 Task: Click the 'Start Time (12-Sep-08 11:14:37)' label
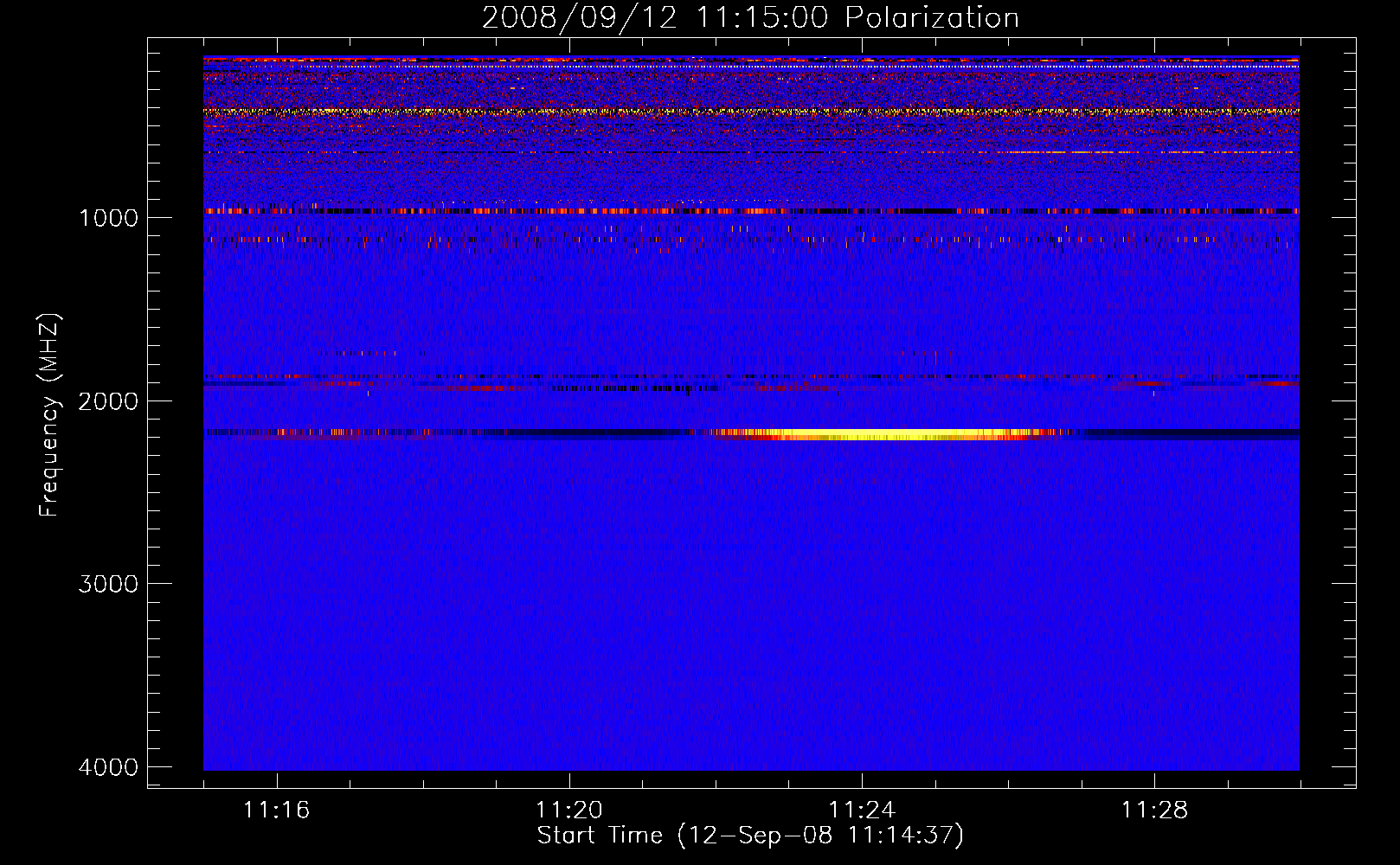(x=750, y=836)
